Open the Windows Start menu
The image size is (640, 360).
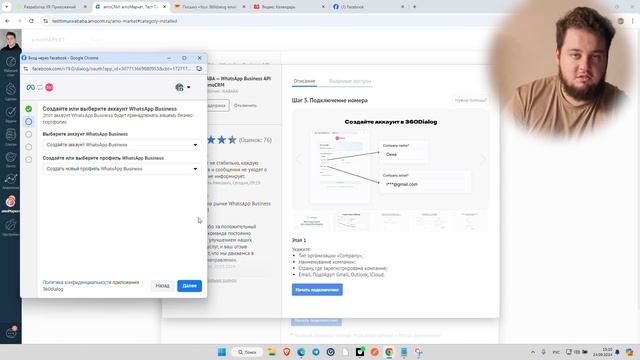click(222, 352)
